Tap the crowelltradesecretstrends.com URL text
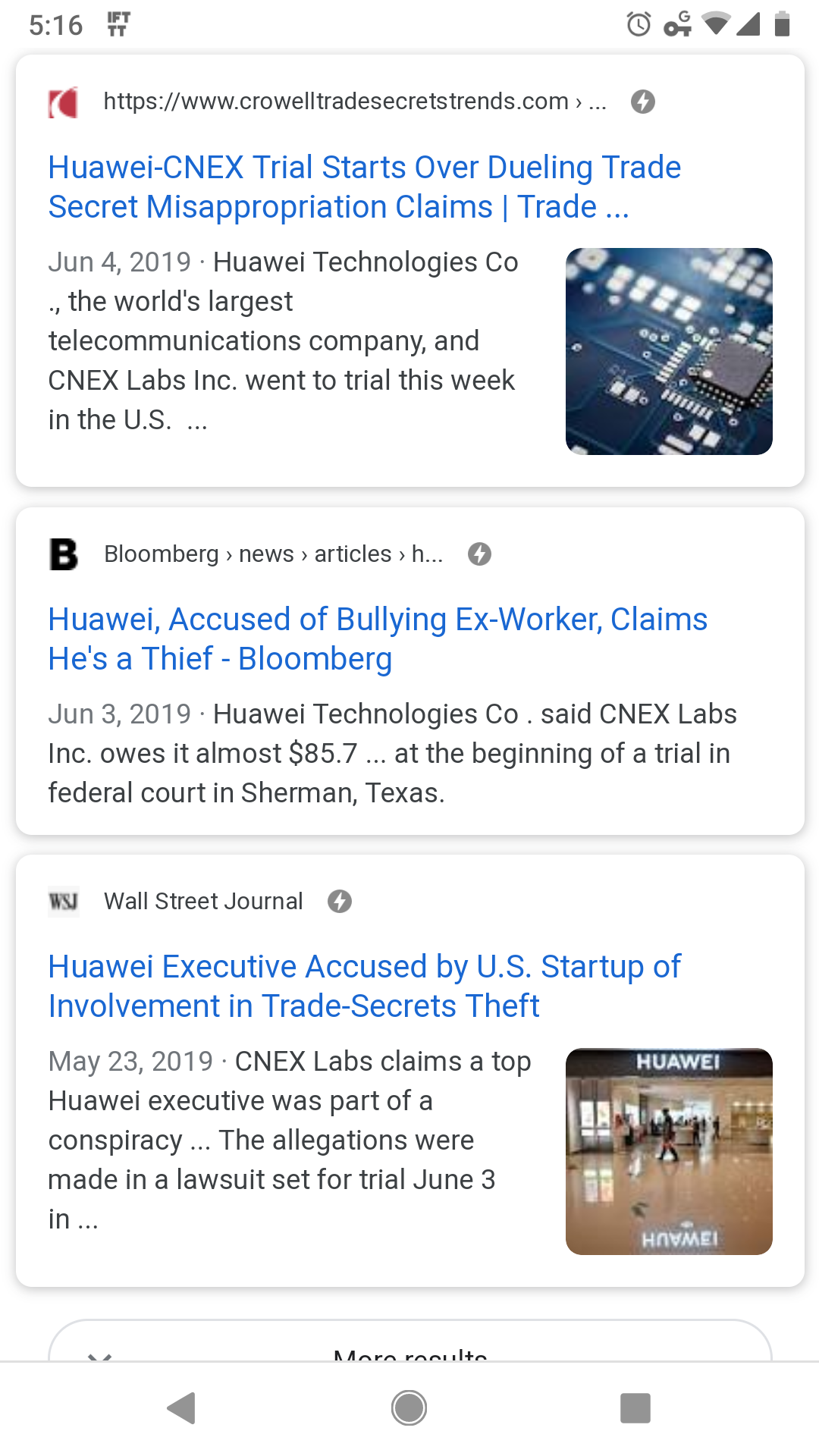 (x=336, y=102)
